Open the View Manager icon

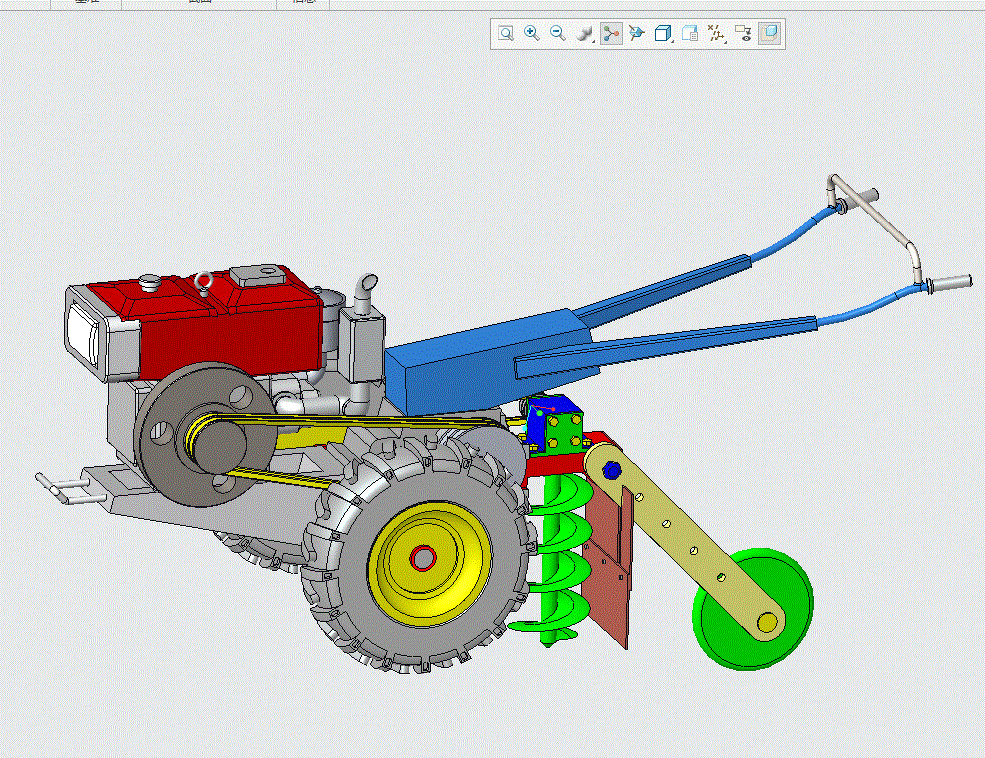pyautogui.click(x=690, y=33)
